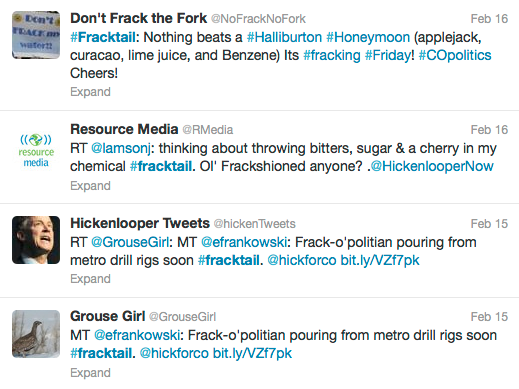519x389 pixels.
Task: Click @GrouseGirl mention in the retweet
Action: [x=130, y=242]
